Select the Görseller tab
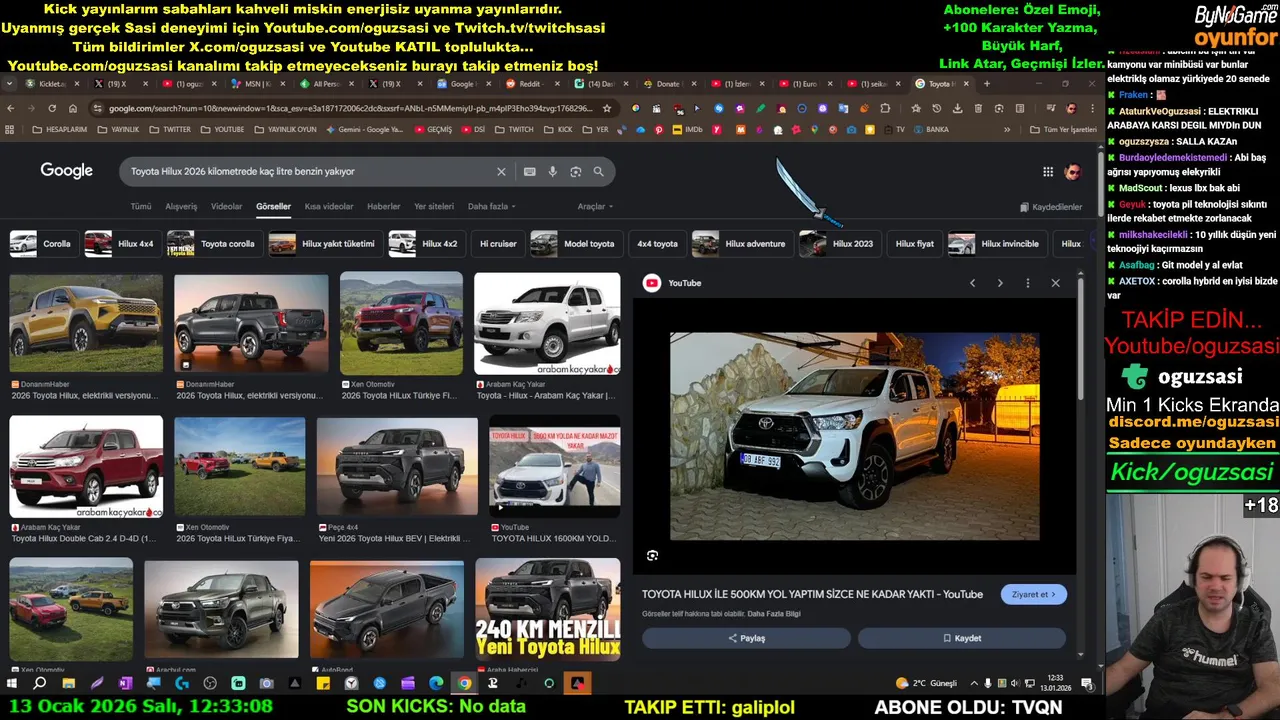This screenshot has height=720, width=1280. [x=273, y=206]
